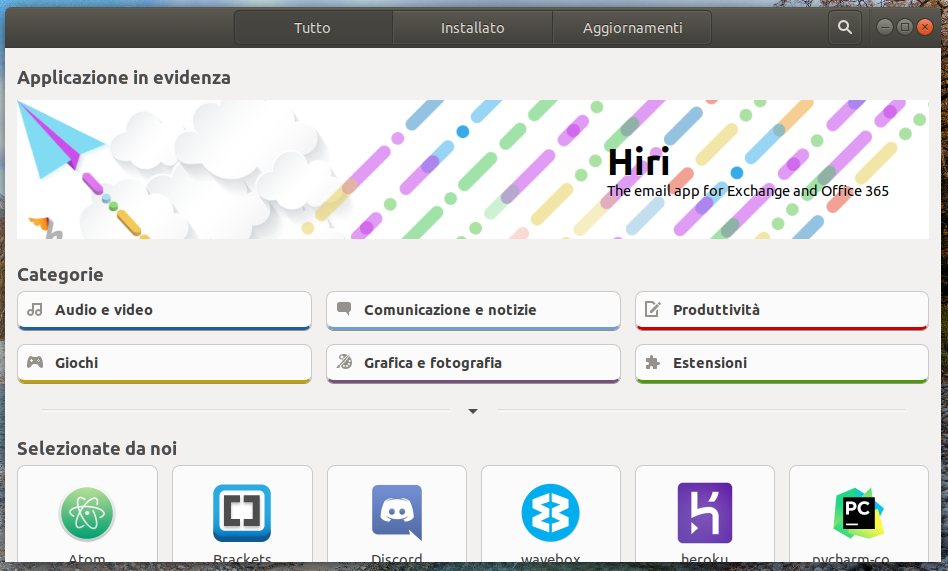Screen dimensions: 948x571
Task: Click the 'Categorie' heading
Action: tap(60, 275)
